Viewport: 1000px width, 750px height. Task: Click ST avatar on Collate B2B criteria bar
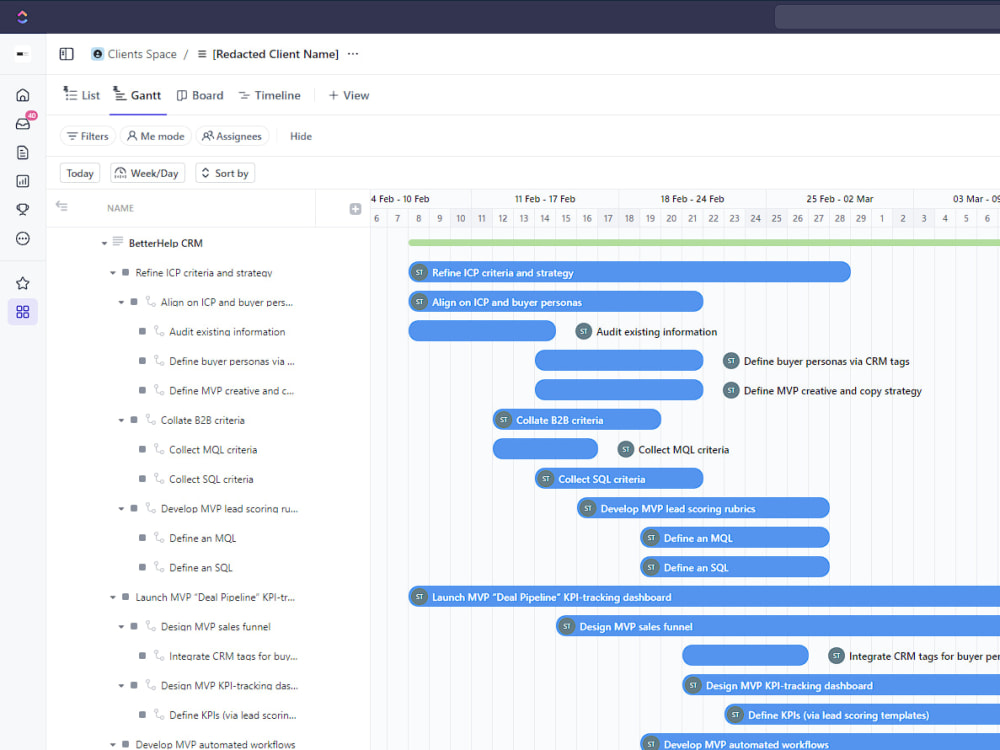pyautogui.click(x=504, y=420)
